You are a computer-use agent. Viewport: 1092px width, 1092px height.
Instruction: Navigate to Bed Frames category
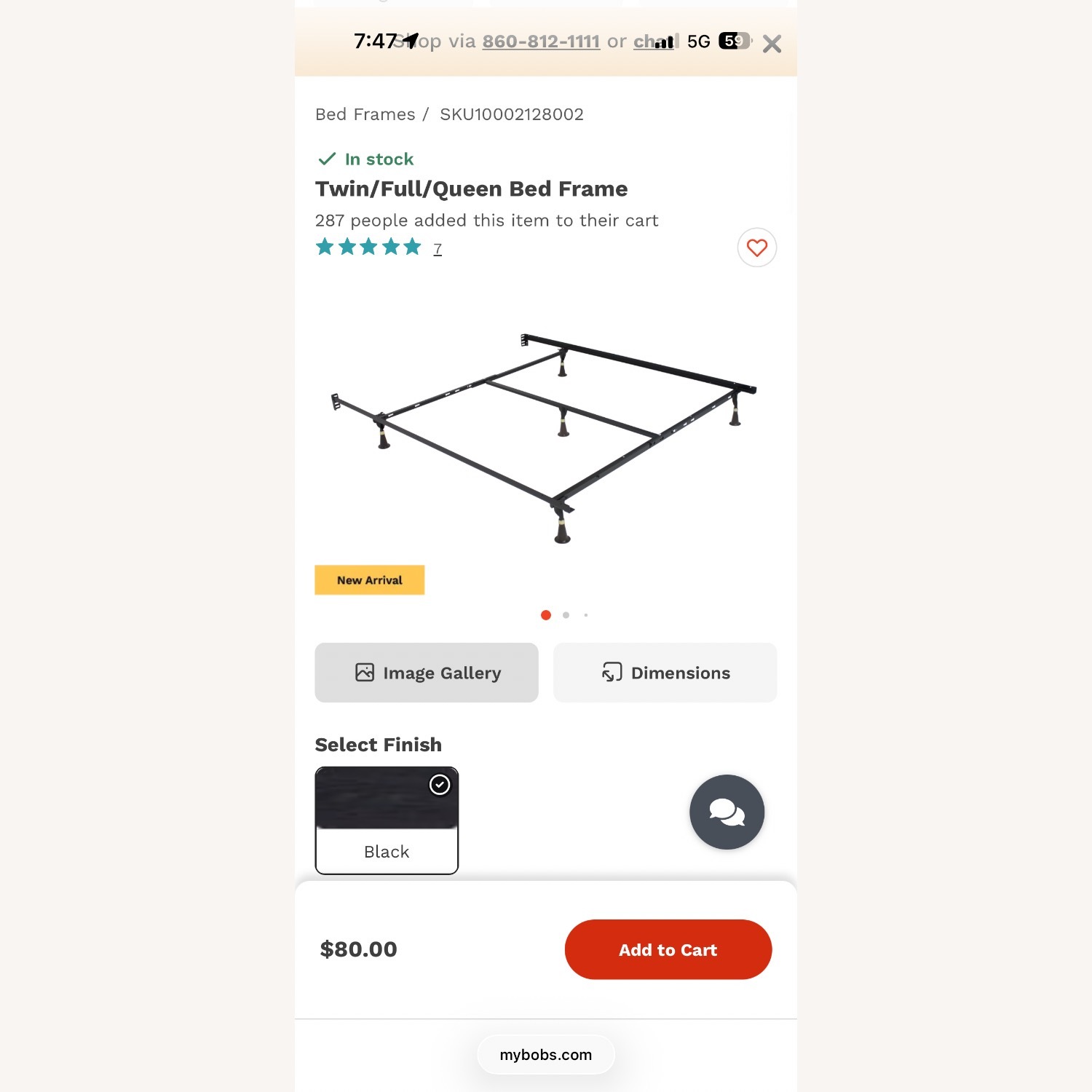(364, 114)
